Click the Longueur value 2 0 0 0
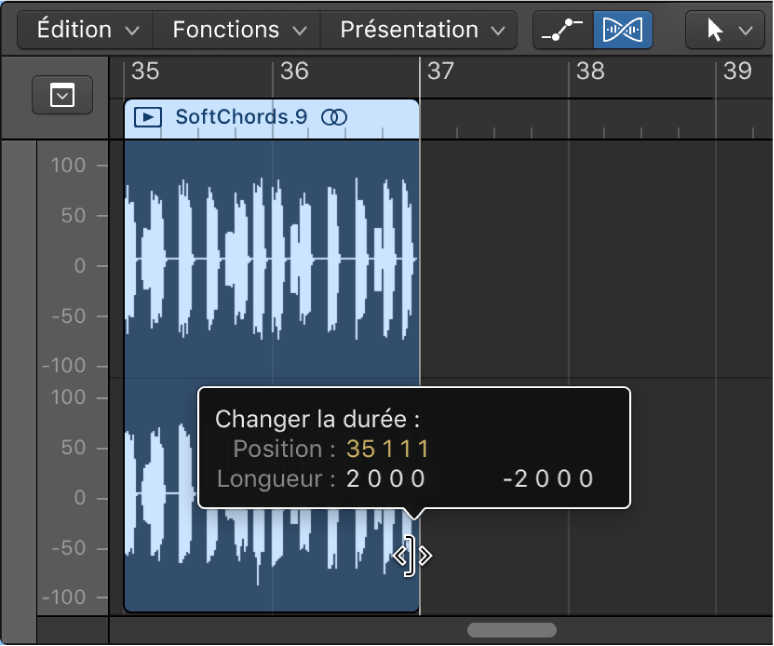 [386, 479]
